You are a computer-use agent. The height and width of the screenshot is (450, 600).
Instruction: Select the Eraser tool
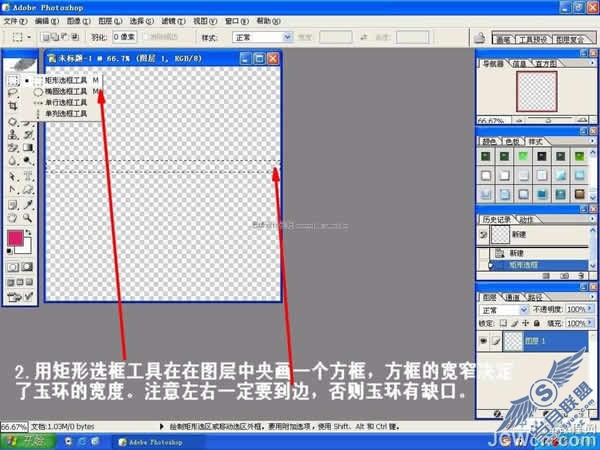13,148
